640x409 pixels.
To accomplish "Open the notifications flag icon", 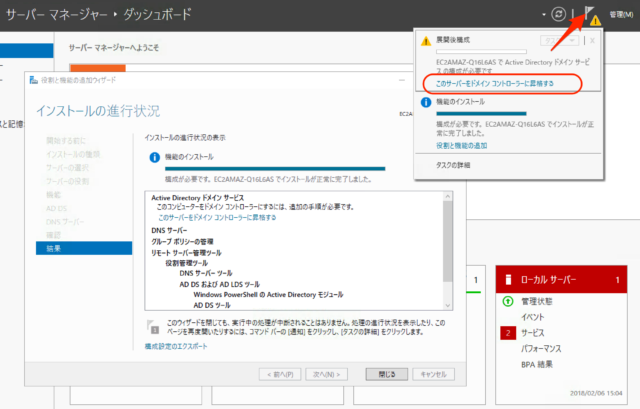I will pos(589,13).
